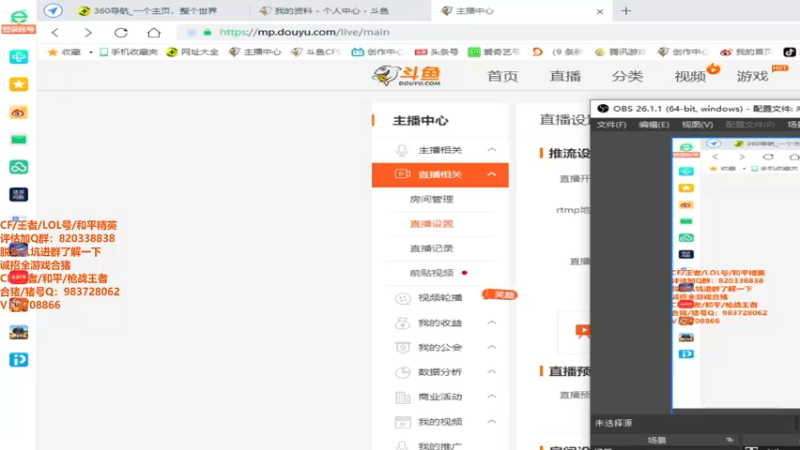This screenshot has width=800, height=450.
Task: Go to 分类 in Douyu navigation
Action: (x=627, y=76)
